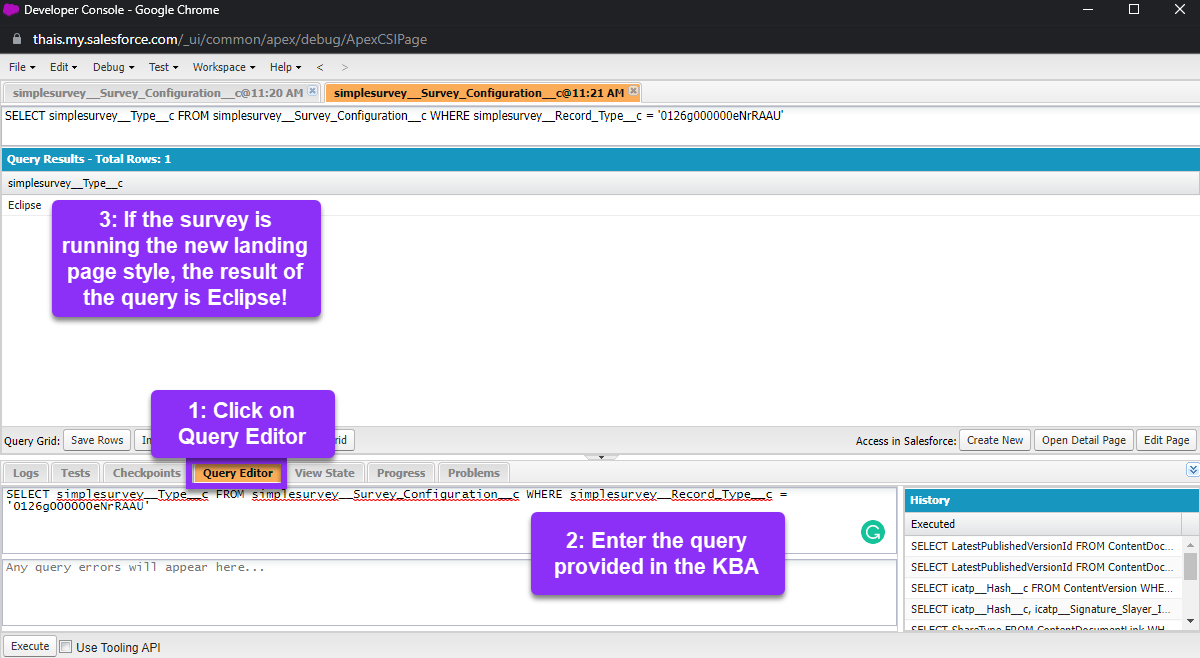
Task: Open the File menu
Action: [22, 67]
